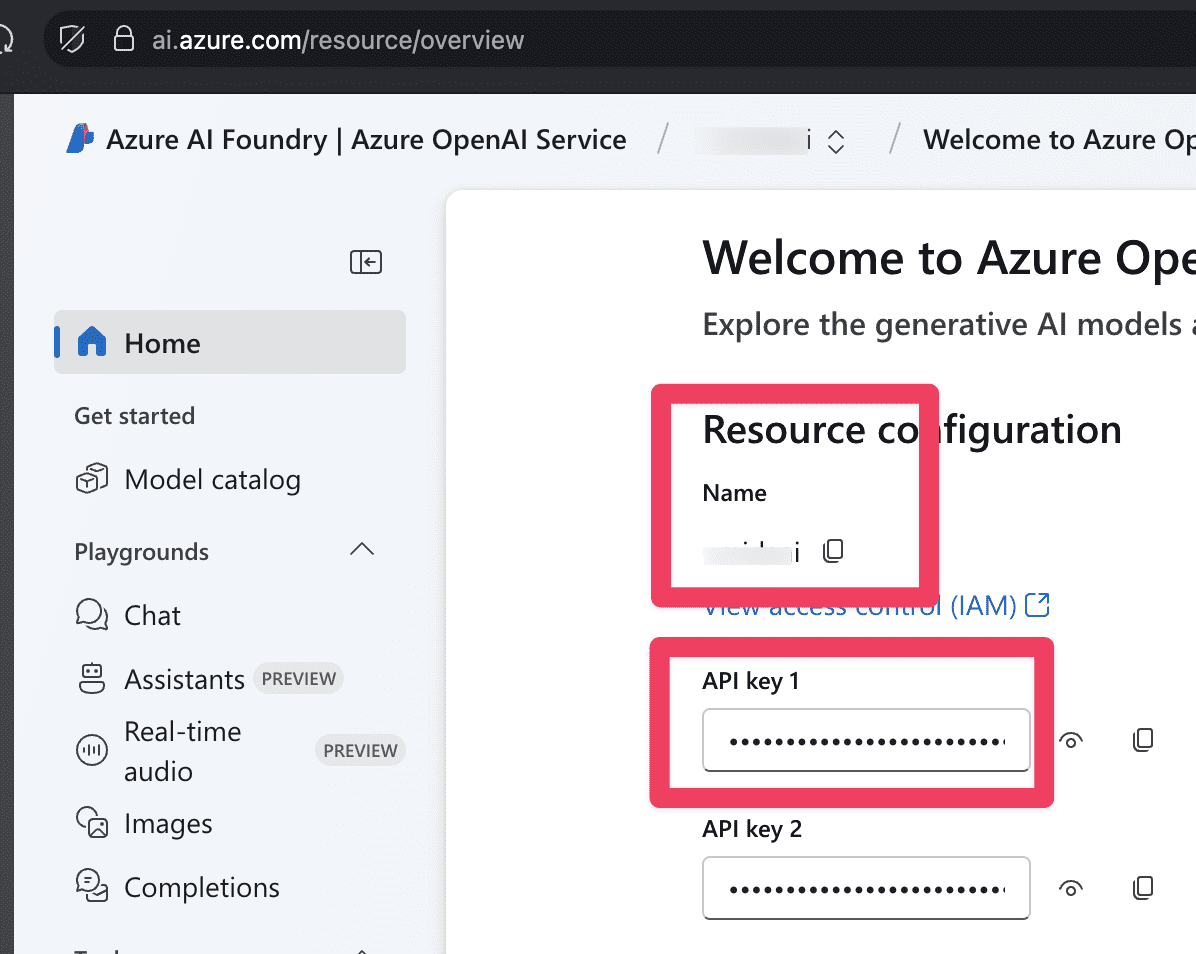Open the Assistants playground
Image resolution: width=1196 pixels, height=954 pixels.
coord(185,679)
